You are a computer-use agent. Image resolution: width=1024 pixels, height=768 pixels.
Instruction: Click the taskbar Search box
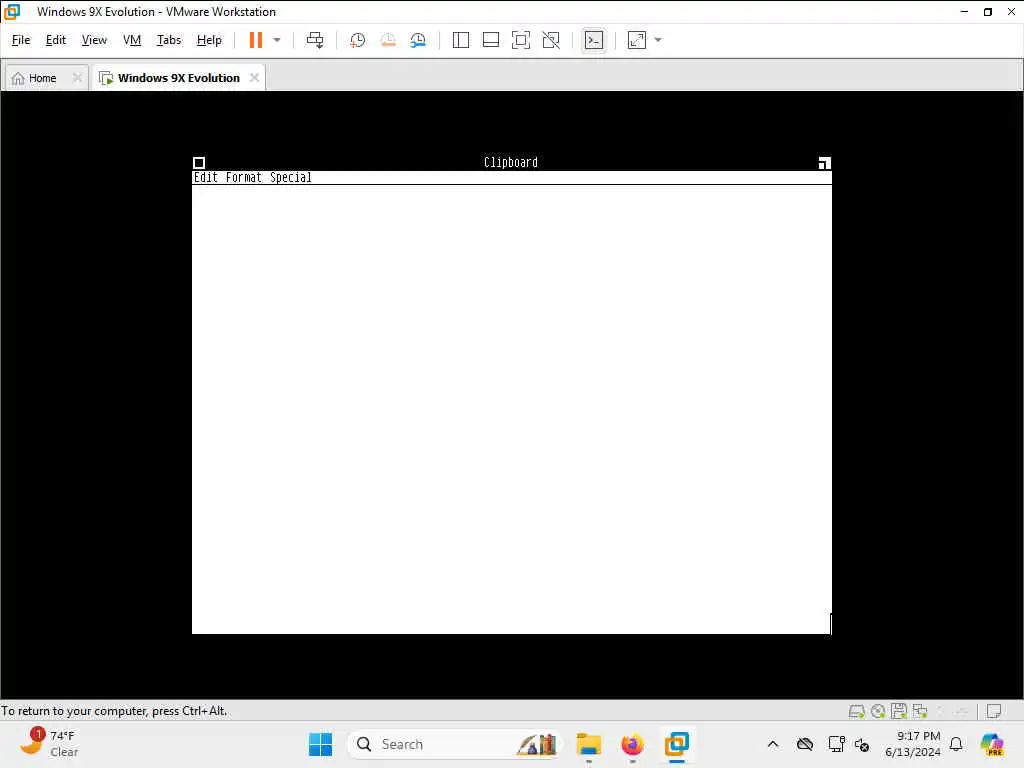pyautogui.click(x=455, y=744)
